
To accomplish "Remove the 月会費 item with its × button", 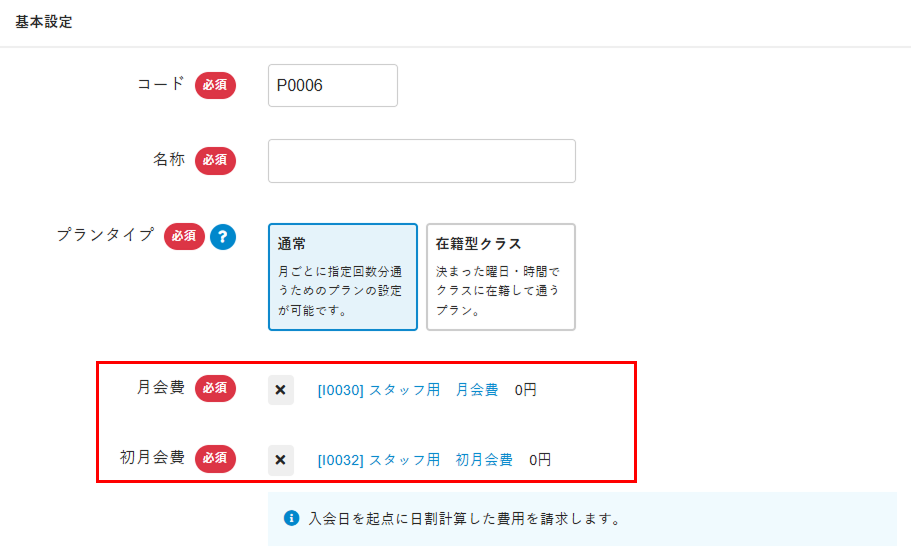I will tap(281, 390).
